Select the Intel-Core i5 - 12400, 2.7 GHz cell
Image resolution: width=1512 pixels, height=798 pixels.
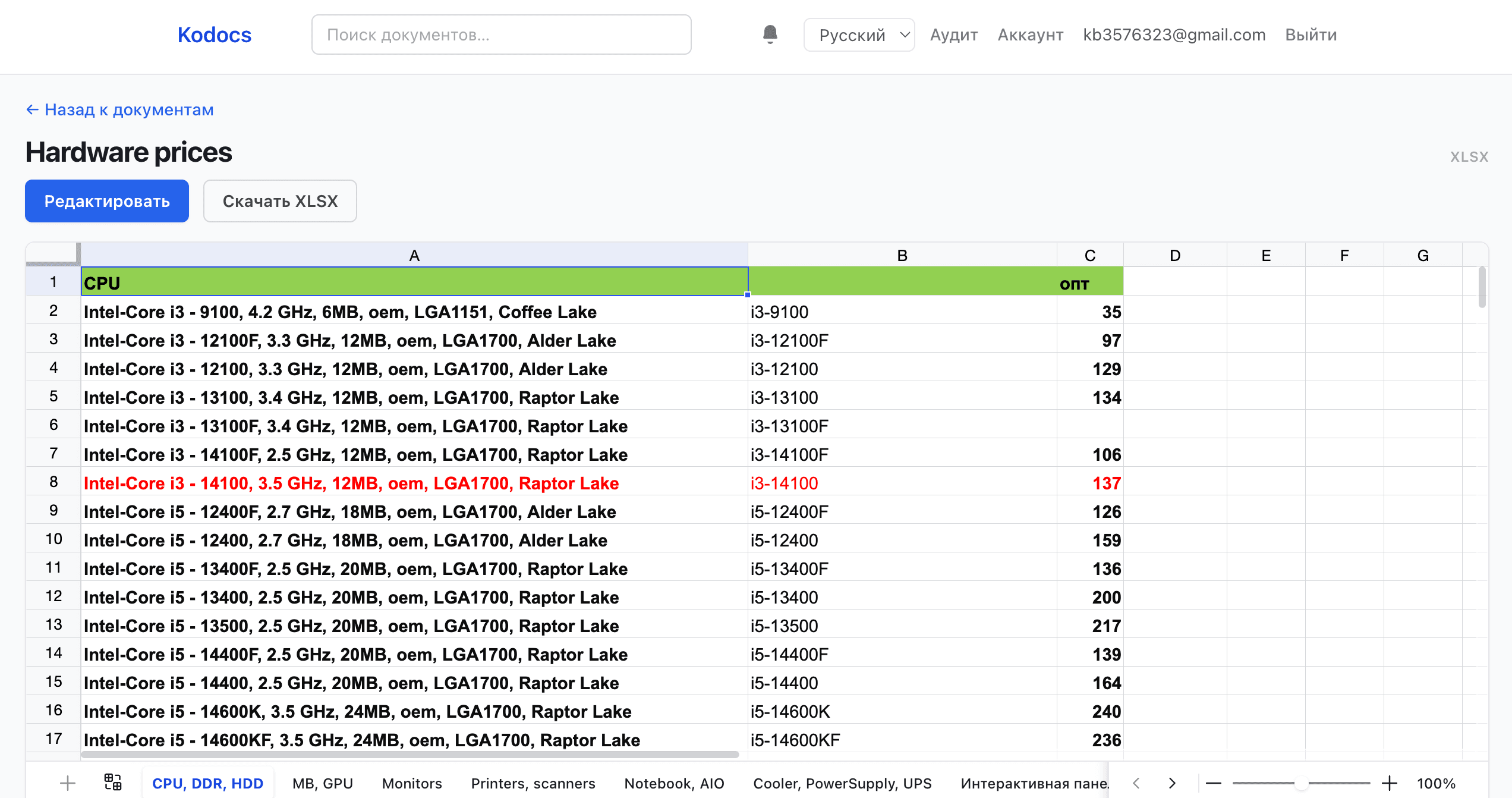(414, 539)
